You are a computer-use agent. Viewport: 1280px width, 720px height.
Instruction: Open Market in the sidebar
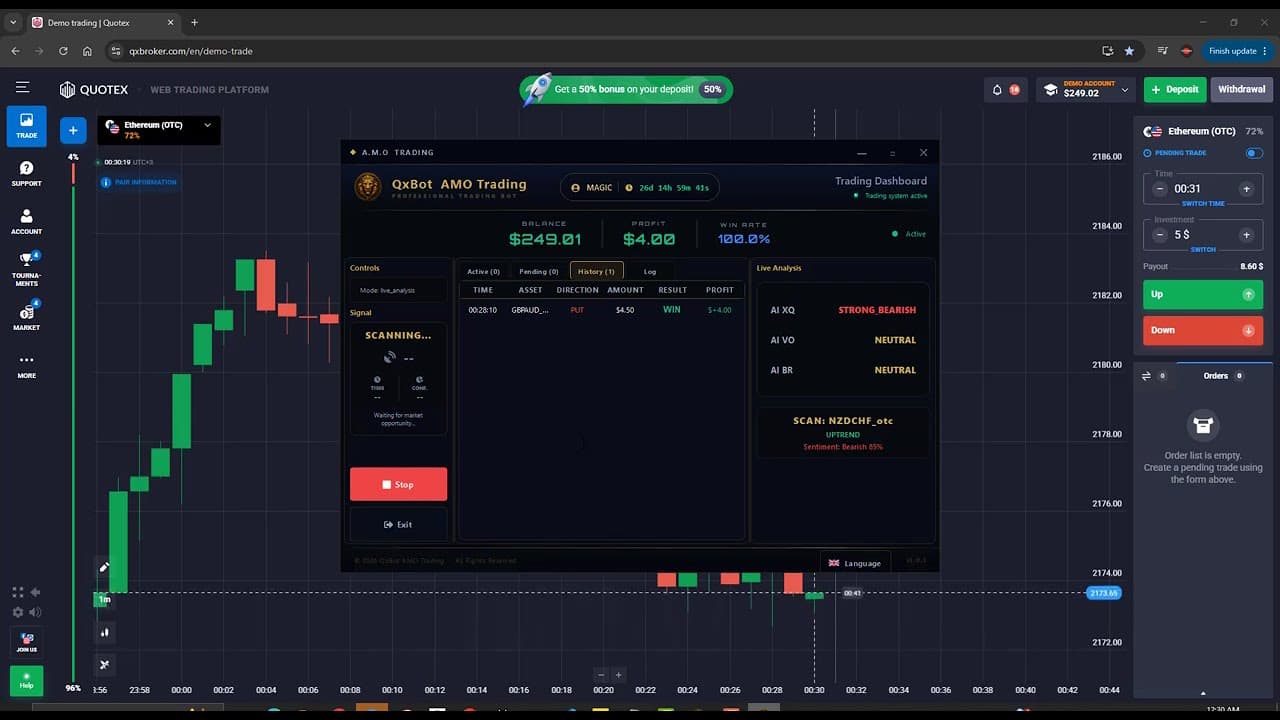(26, 317)
